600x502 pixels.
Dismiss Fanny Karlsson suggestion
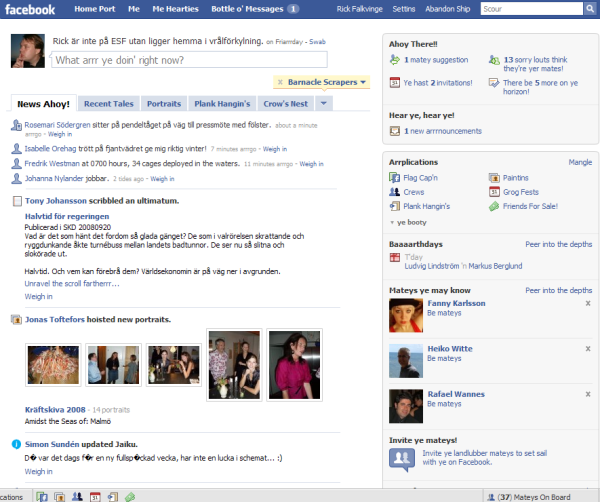pos(588,303)
